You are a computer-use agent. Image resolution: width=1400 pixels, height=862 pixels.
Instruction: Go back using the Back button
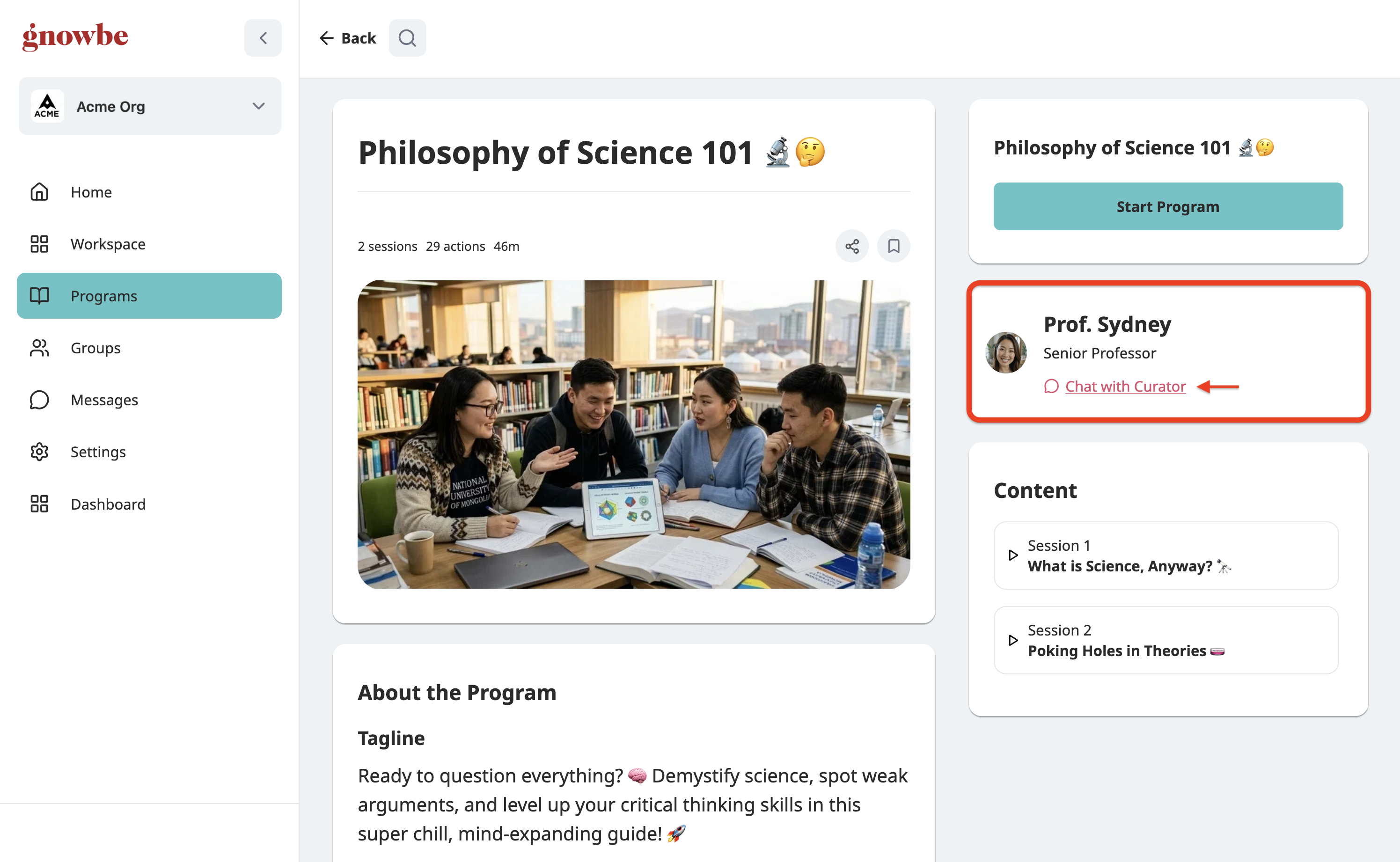click(x=347, y=38)
